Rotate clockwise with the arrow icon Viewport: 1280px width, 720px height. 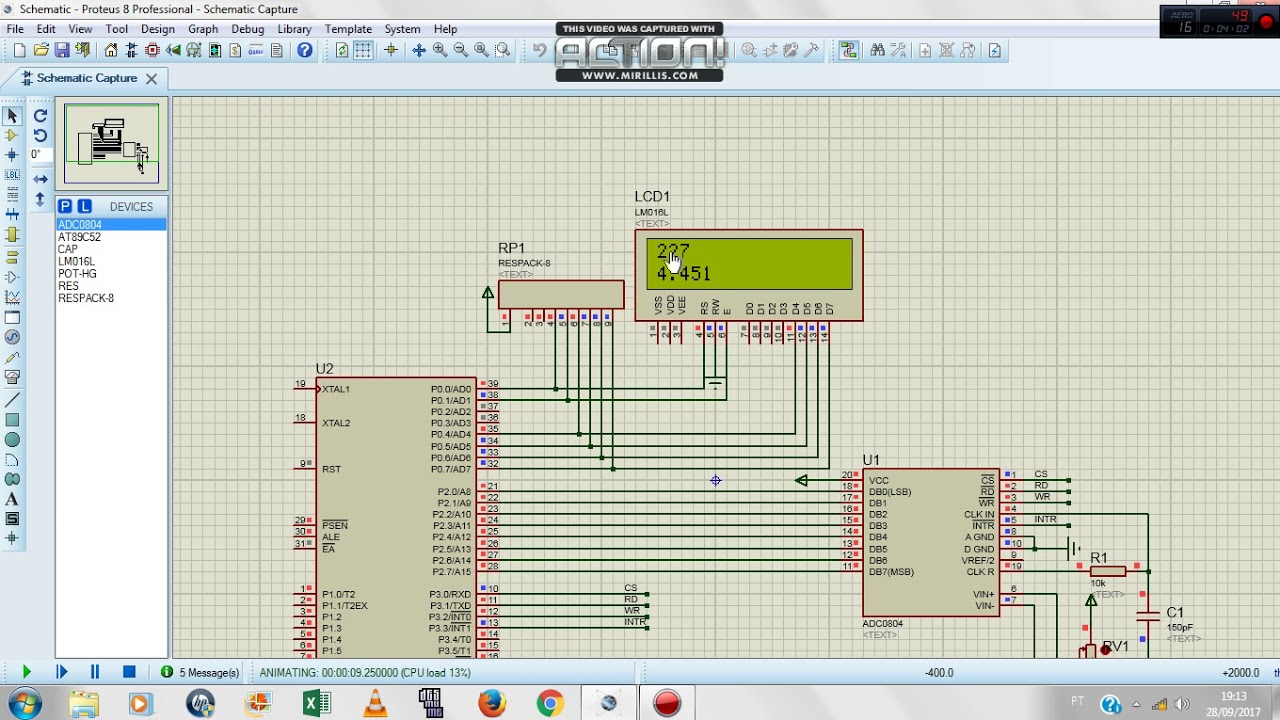(40, 116)
